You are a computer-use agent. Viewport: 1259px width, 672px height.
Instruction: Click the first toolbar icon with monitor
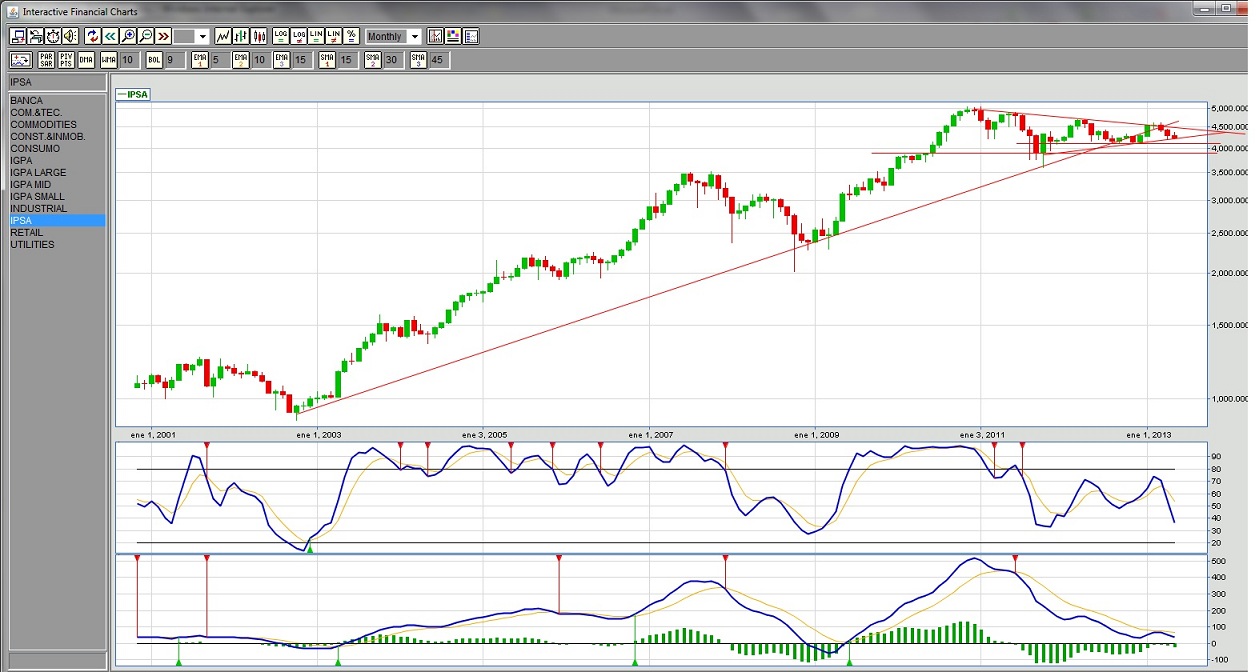[18, 36]
